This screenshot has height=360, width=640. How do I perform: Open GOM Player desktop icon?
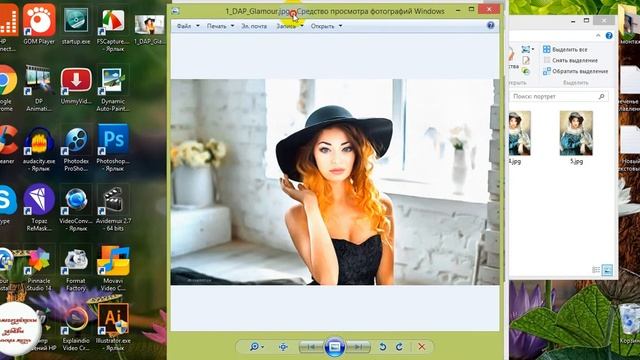[39, 24]
